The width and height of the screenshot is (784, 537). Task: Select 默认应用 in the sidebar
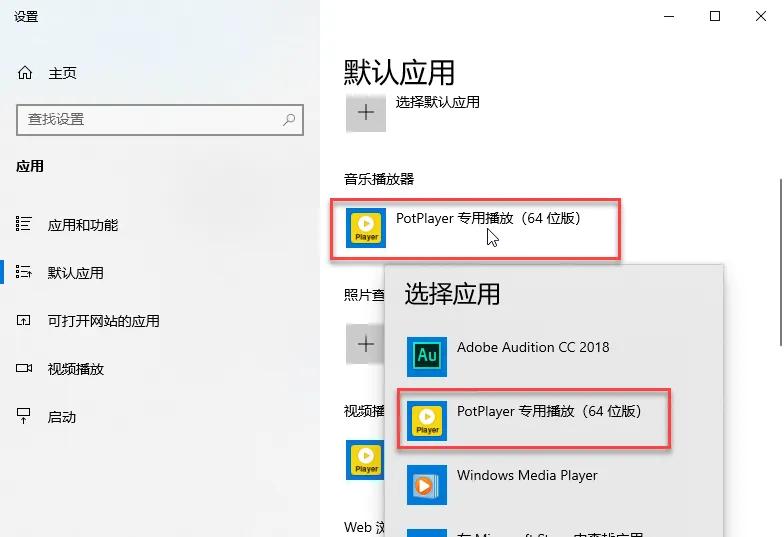(76, 273)
